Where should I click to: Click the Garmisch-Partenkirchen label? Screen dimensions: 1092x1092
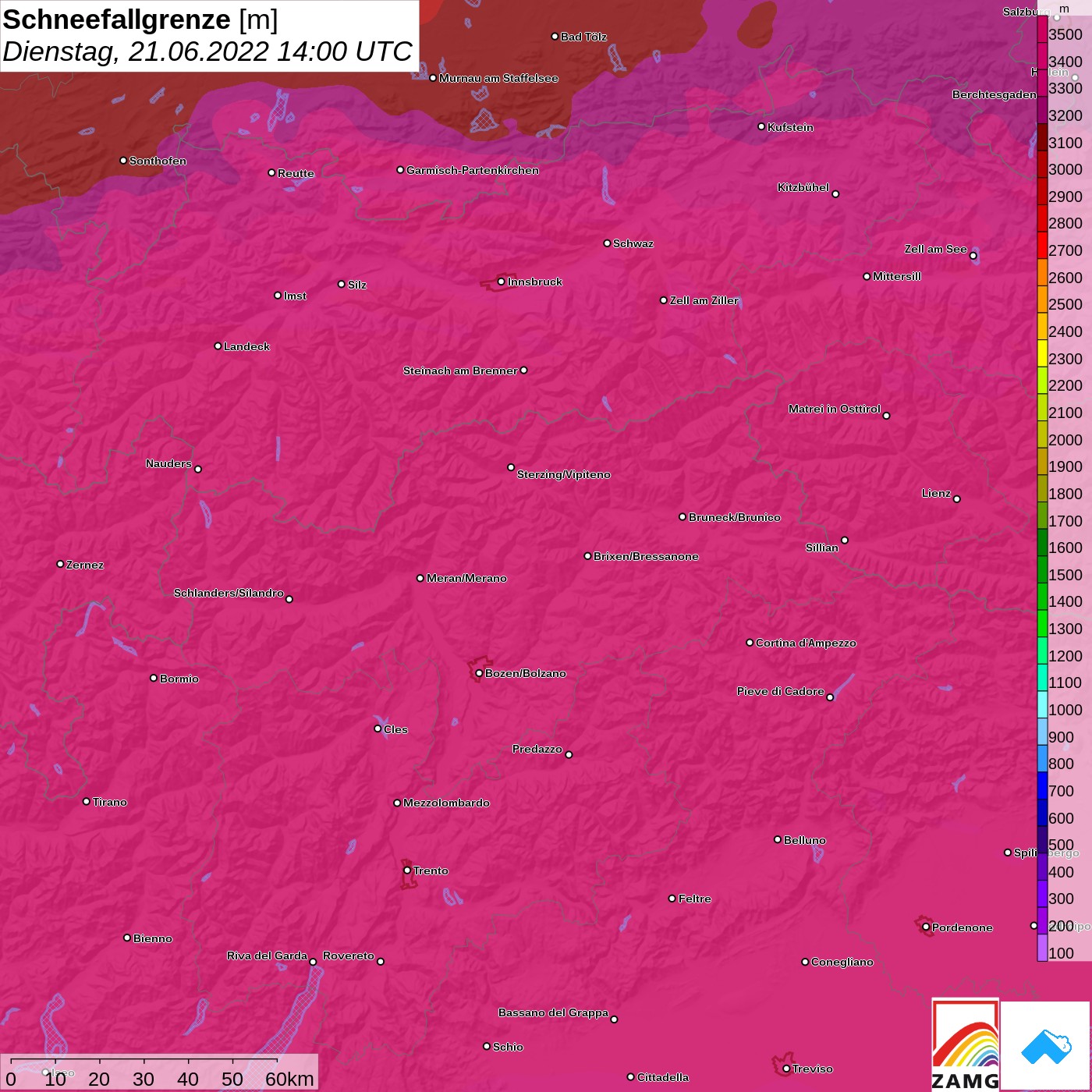click(472, 170)
